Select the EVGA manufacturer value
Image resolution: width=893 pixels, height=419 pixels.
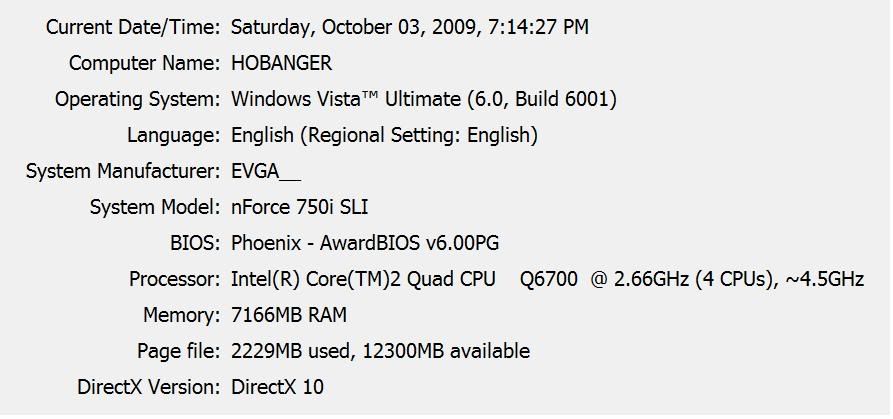click(x=265, y=171)
